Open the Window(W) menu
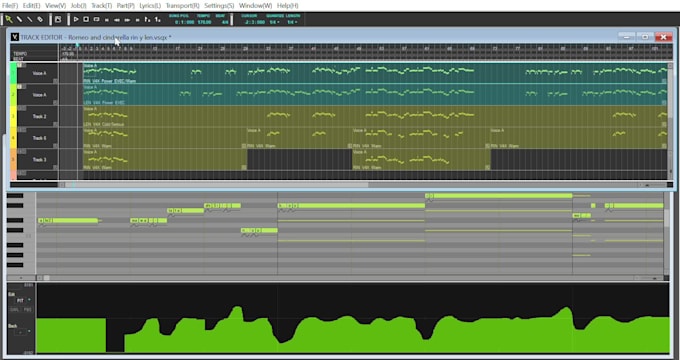Viewport: 680px width, 360px height. pos(255,6)
